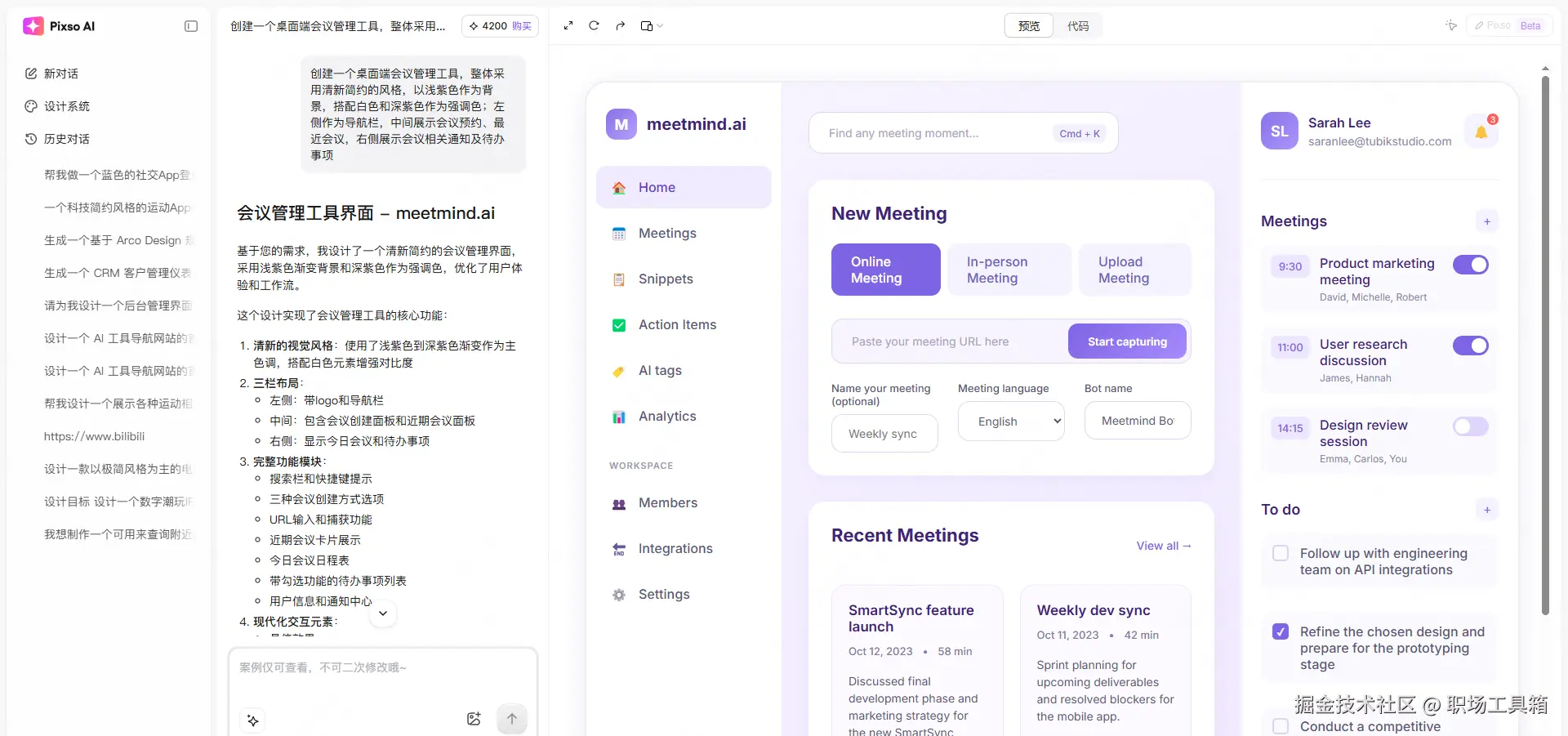
Task: Enable the Design review session switch
Action: pyautogui.click(x=1471, y=426)
